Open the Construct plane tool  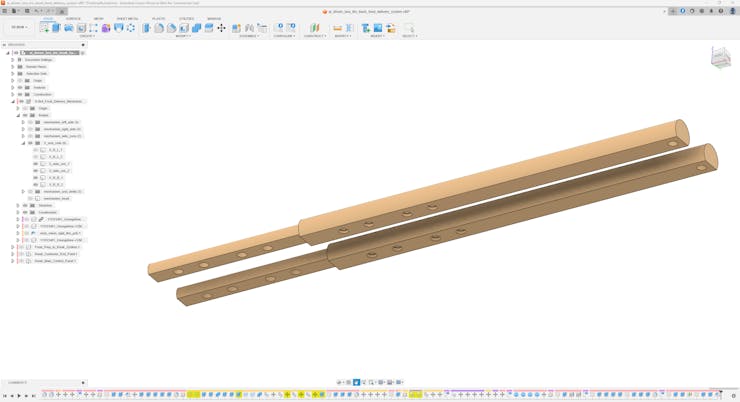click(314, 28)
